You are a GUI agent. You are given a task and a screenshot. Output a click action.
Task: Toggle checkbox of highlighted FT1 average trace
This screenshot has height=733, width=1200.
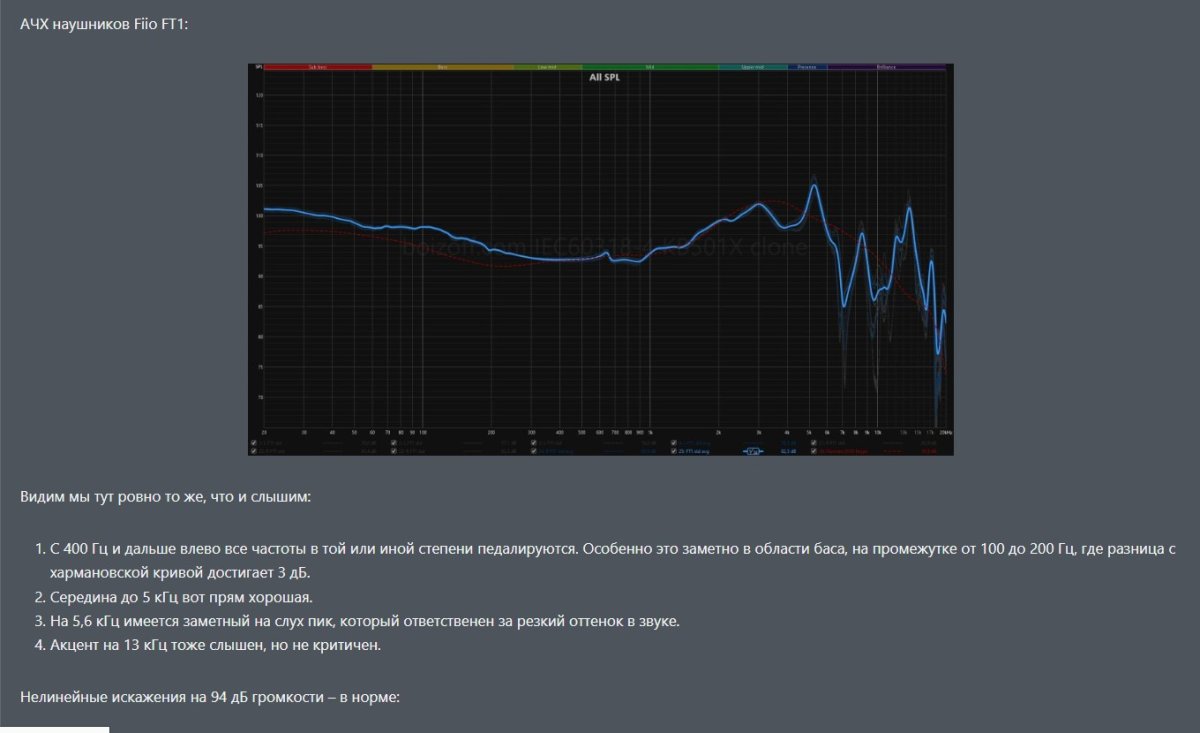pos(674,450)
